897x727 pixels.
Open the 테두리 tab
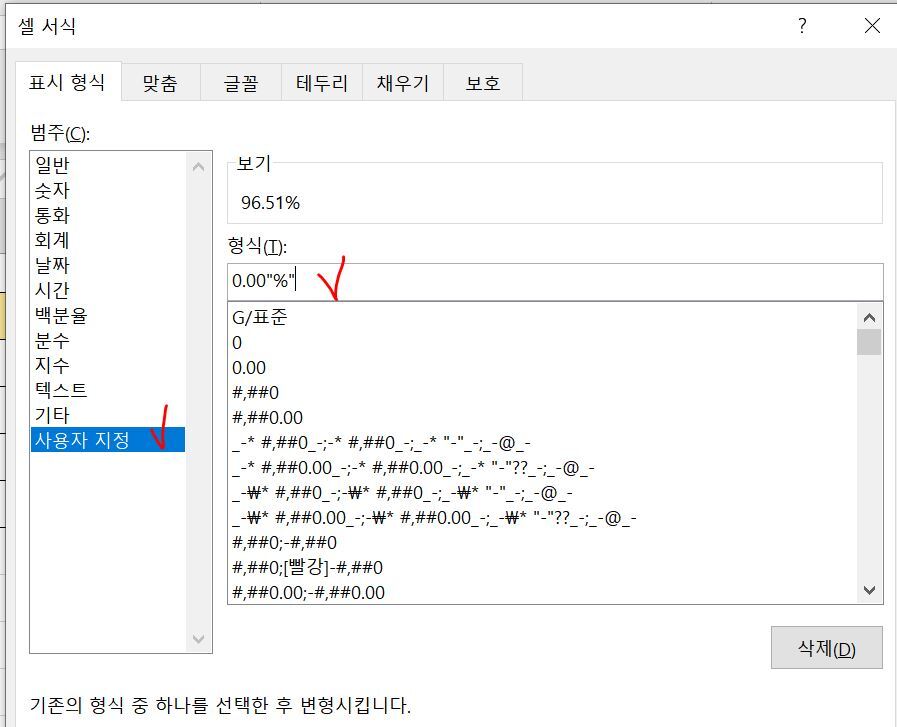pos(322,83)
